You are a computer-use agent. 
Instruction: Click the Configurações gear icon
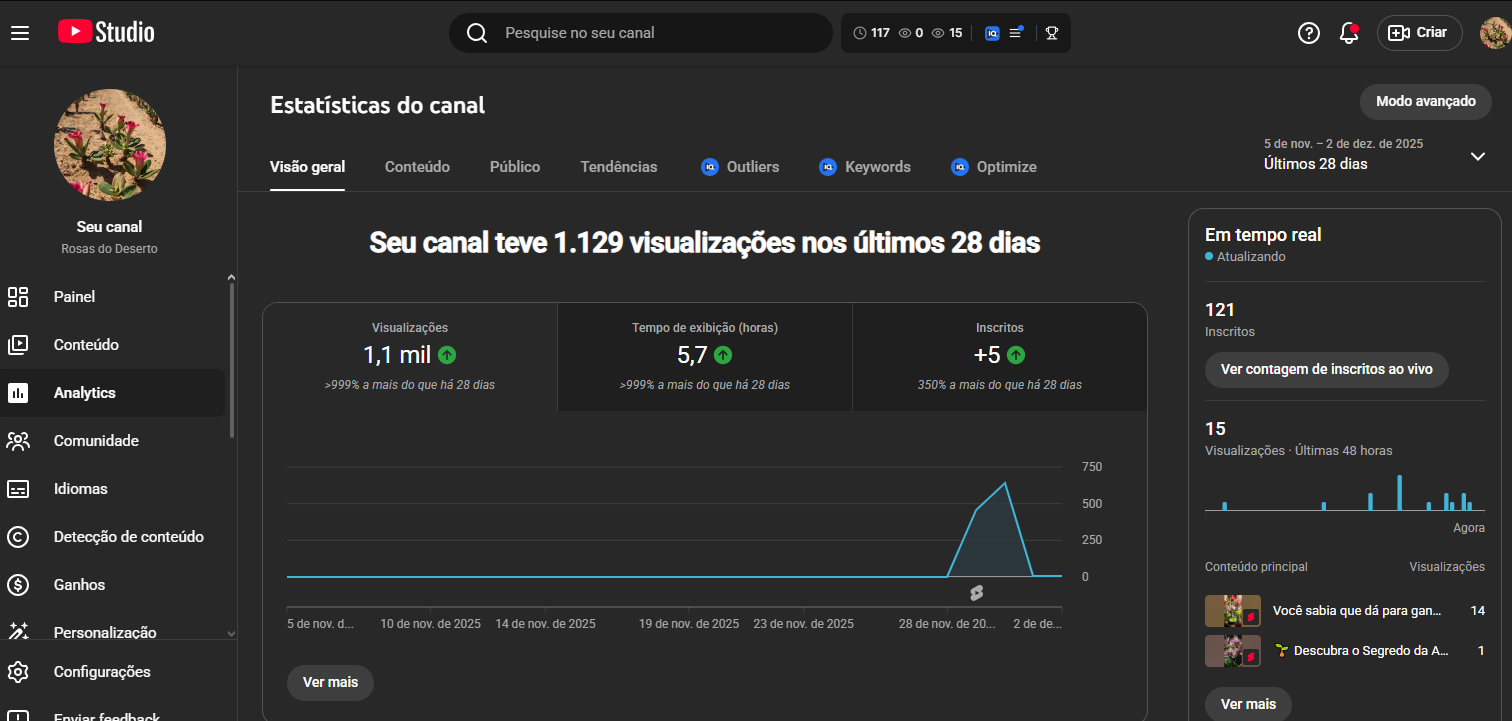tap(18, 672)
